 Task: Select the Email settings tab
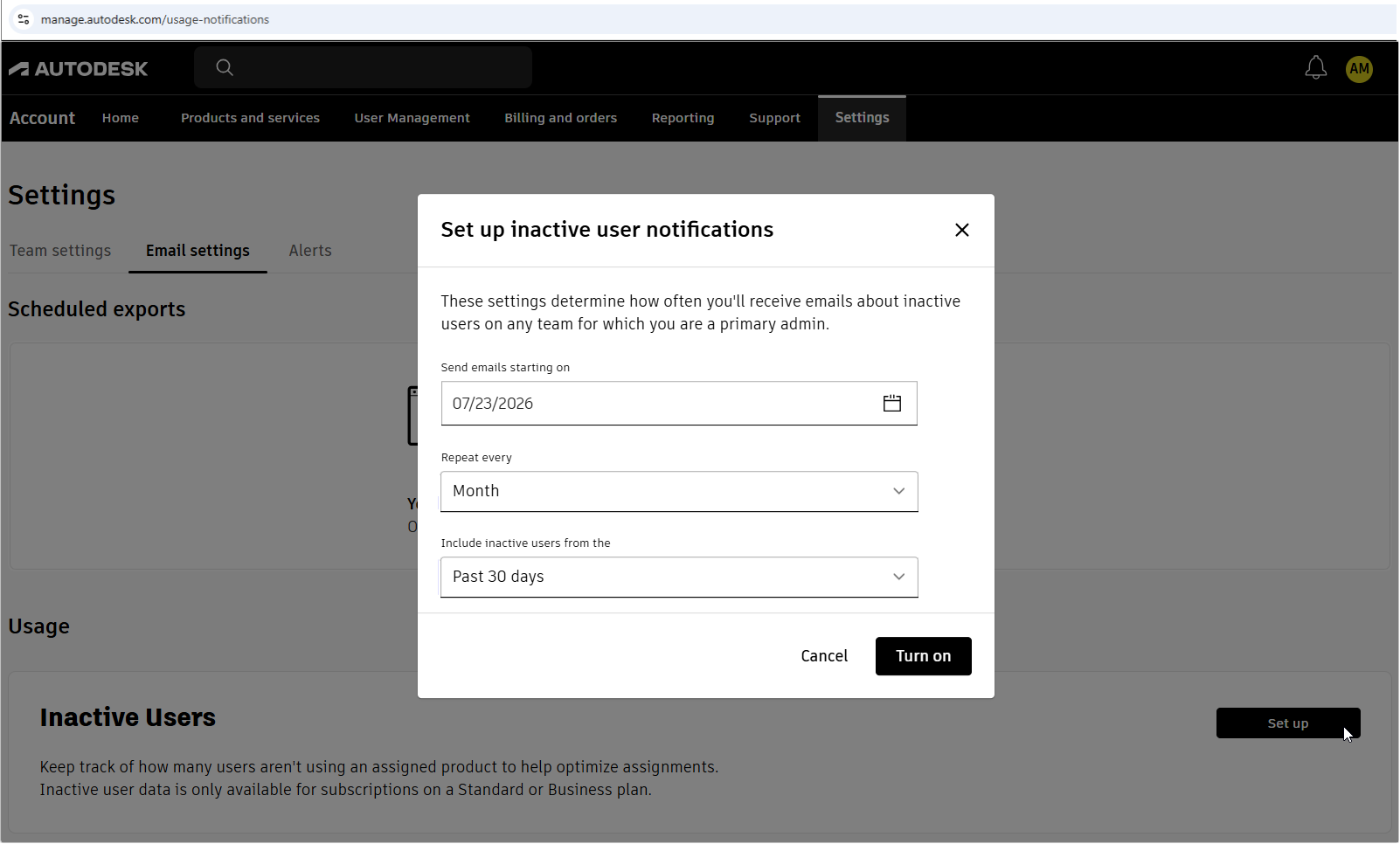[x=198, y=251]
